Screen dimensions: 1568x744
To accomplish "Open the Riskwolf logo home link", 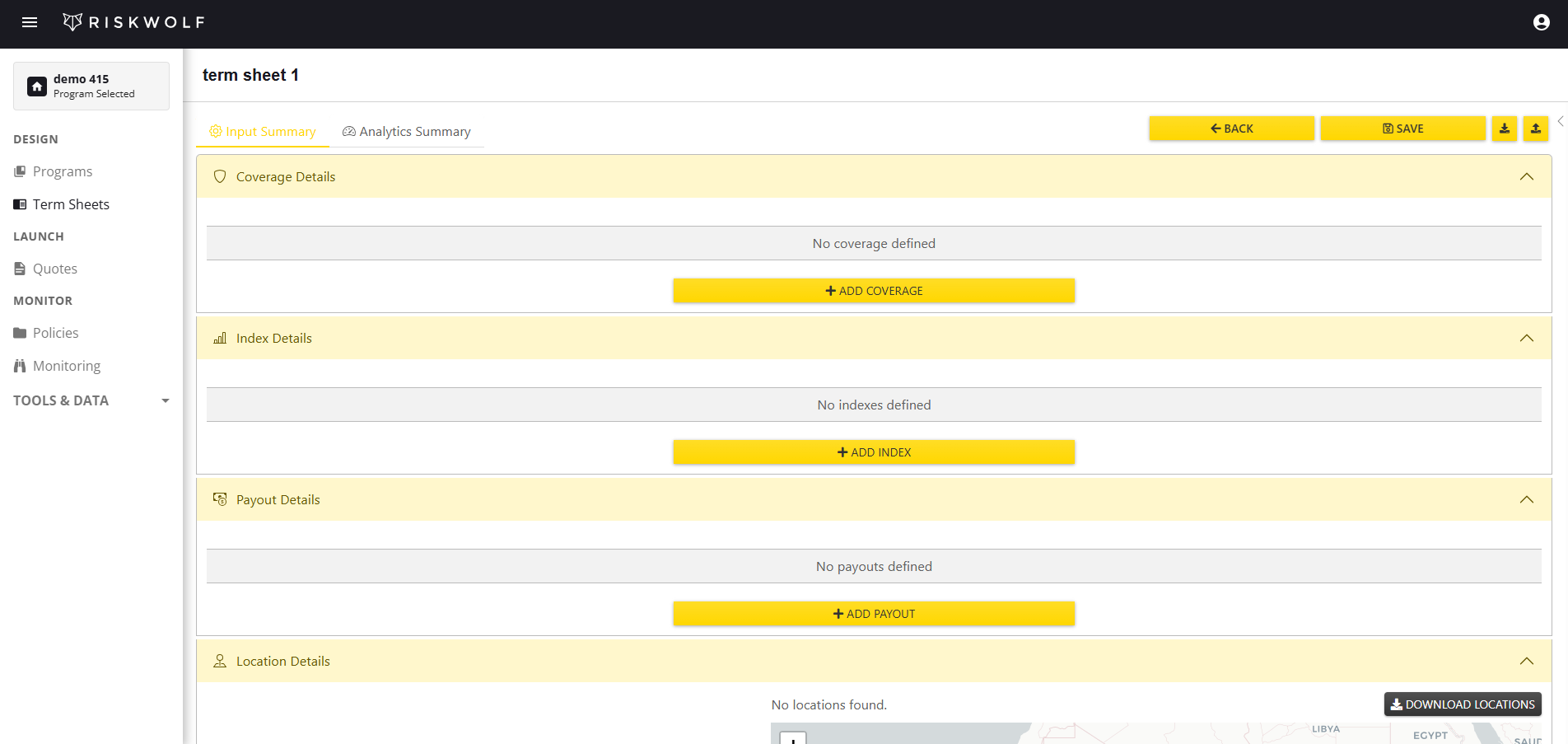I will [x=133, y=21].
